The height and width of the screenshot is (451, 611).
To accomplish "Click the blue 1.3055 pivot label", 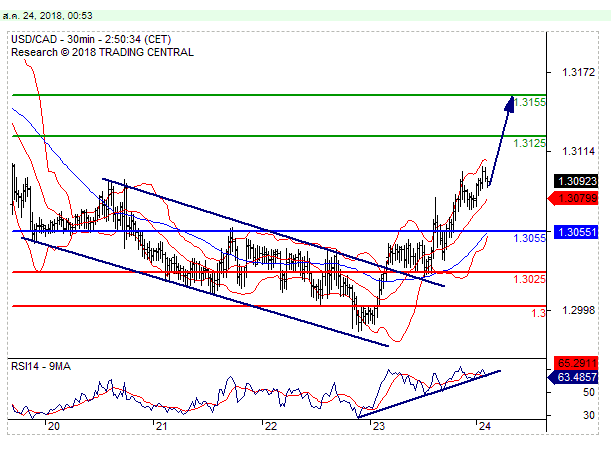I will click(530, 238).
